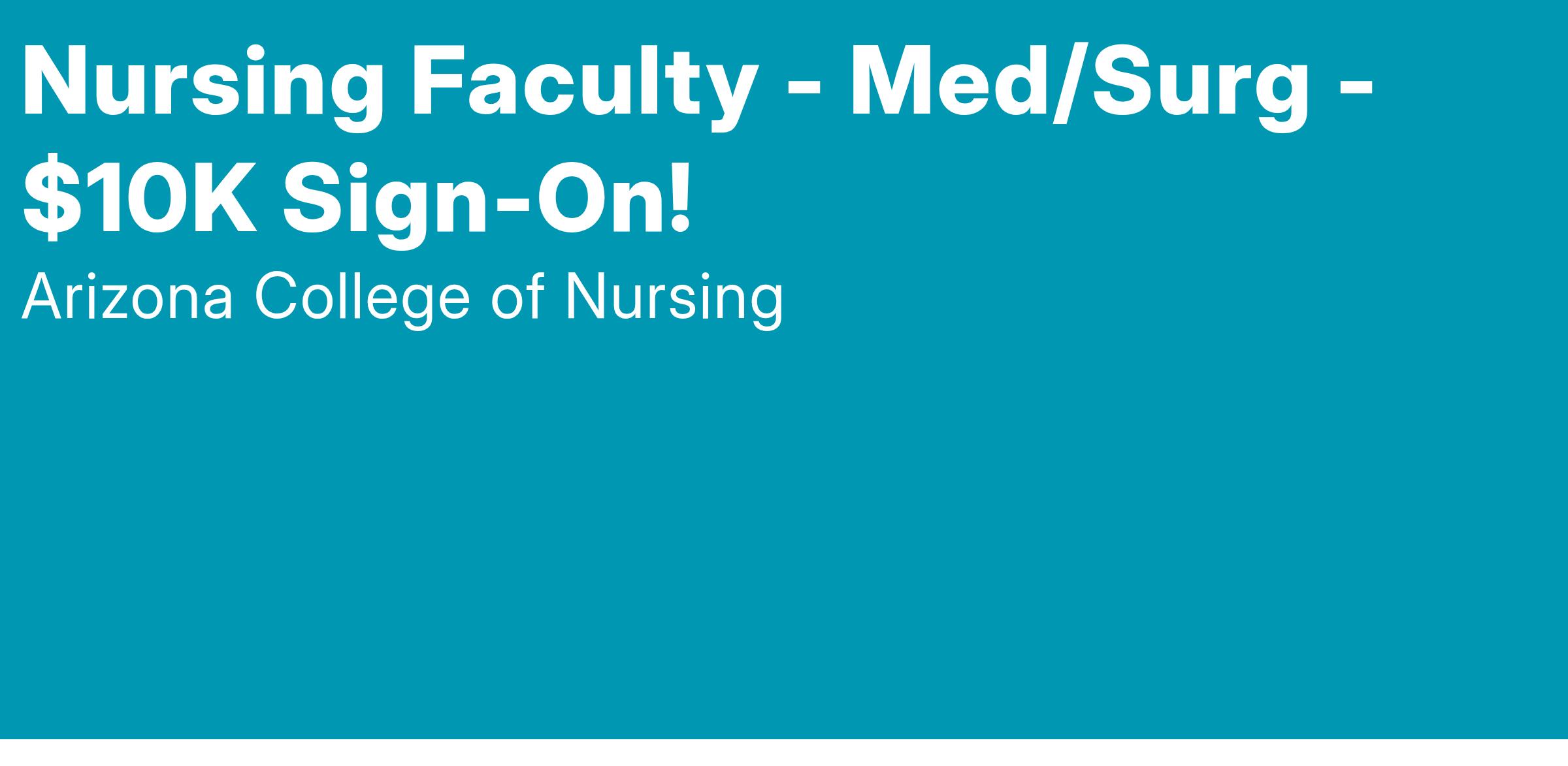Screen dimensions: 1568x766
Task: Click the trailing dash after "Med/Surg"
Action: coord(1354,93)
